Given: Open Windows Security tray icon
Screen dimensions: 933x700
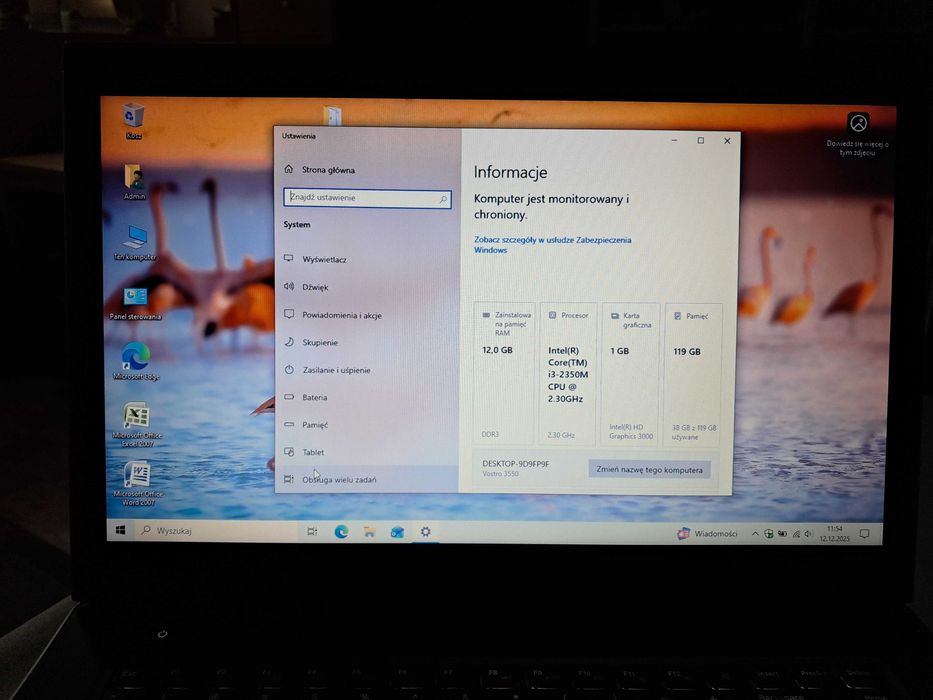Looking at the screenshot, I should click(769, 534).
